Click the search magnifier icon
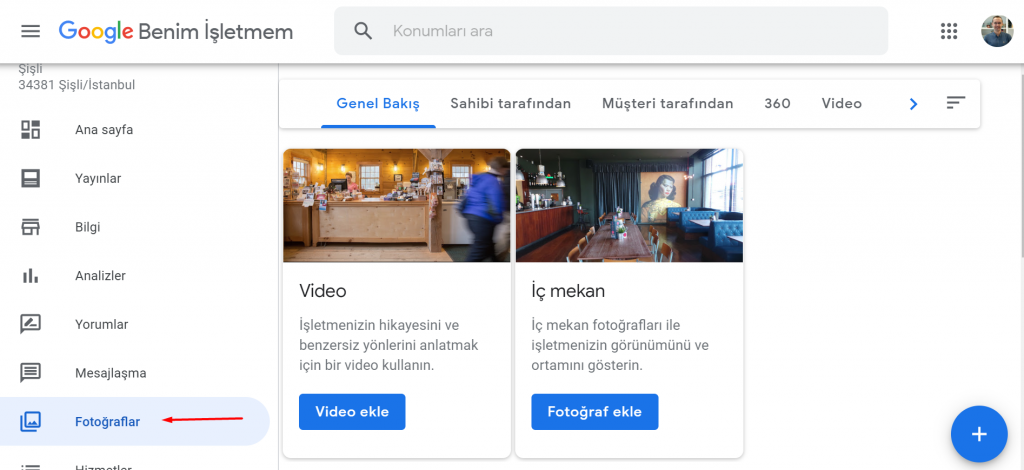Image resolution: width=1024 pixels, height=470 pixels. (363, 31)
